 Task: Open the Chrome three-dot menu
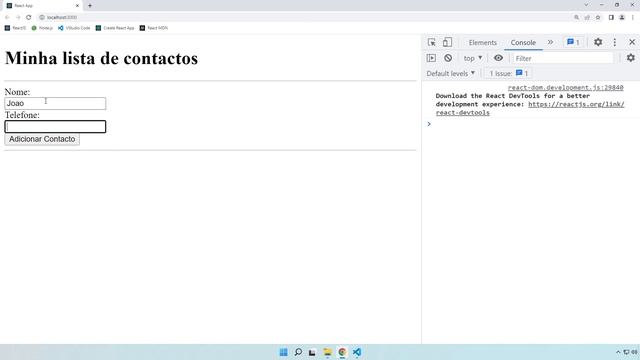click(633, 18)
